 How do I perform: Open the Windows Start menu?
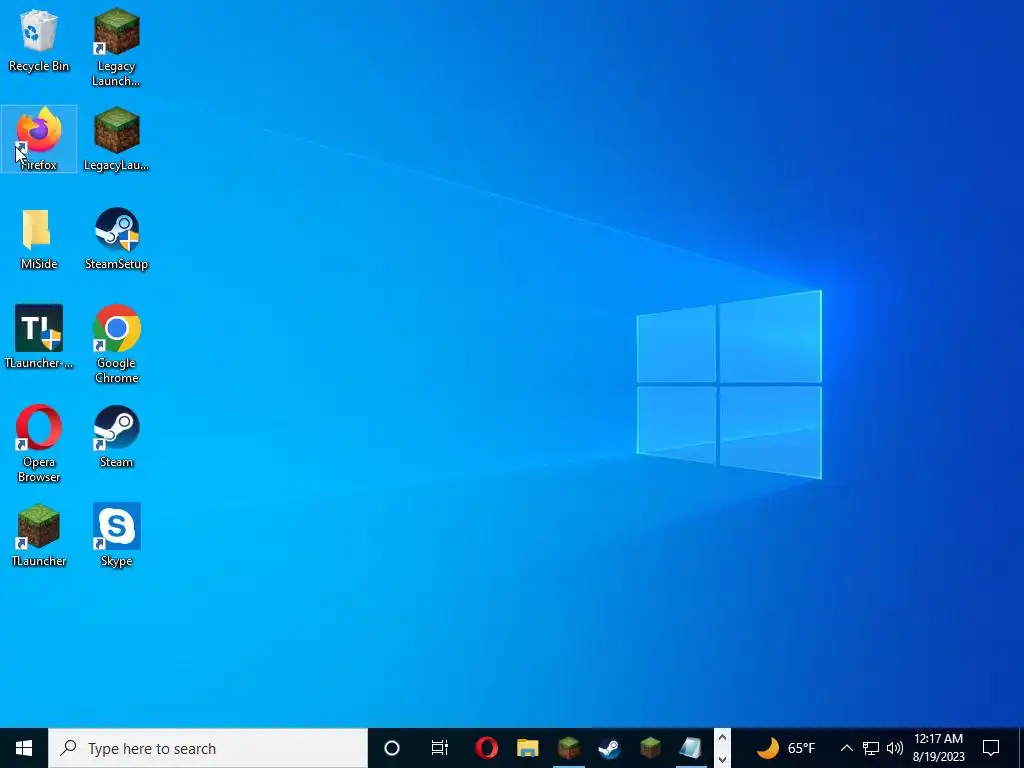tap(24, 748)
